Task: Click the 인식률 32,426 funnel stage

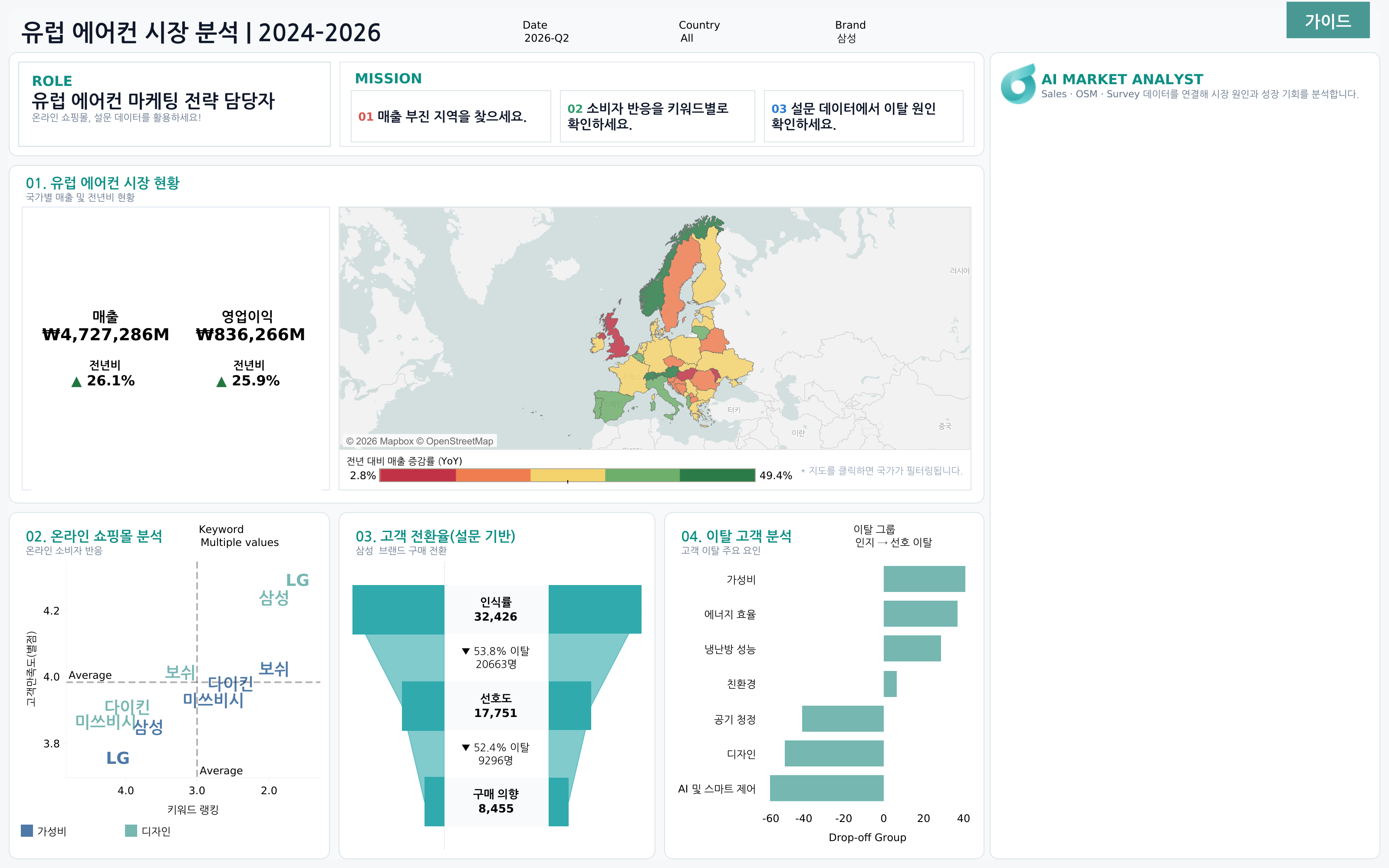Action: pyautogui.click(x=496, y=609)
